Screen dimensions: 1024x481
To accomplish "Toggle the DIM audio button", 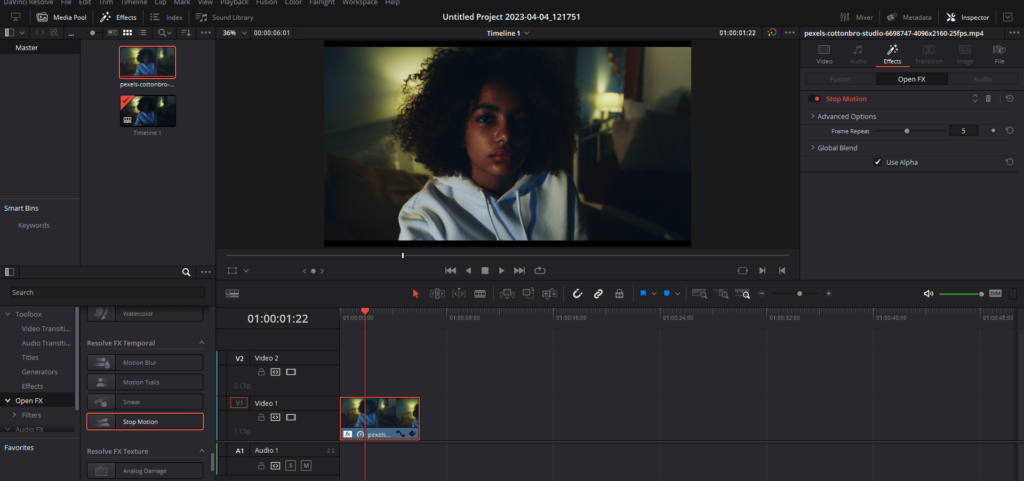I will (995, 294).
